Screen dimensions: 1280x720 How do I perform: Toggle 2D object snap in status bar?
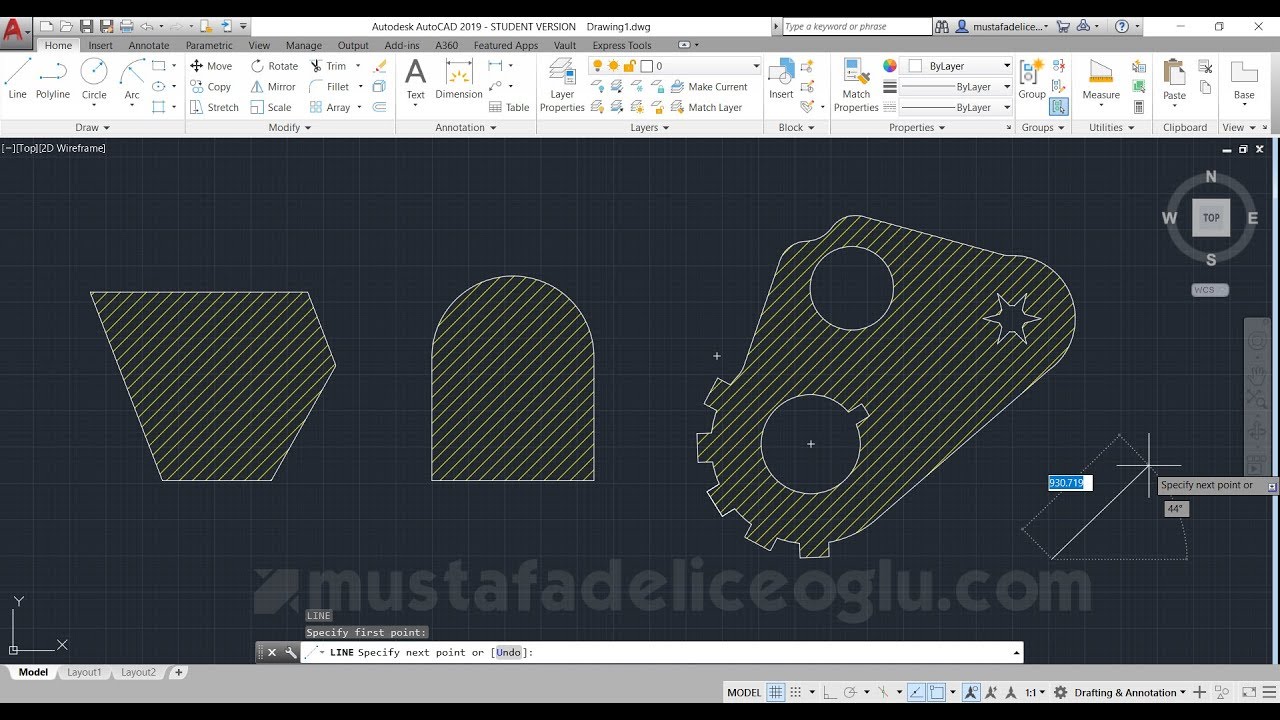(x=938, y=692)
